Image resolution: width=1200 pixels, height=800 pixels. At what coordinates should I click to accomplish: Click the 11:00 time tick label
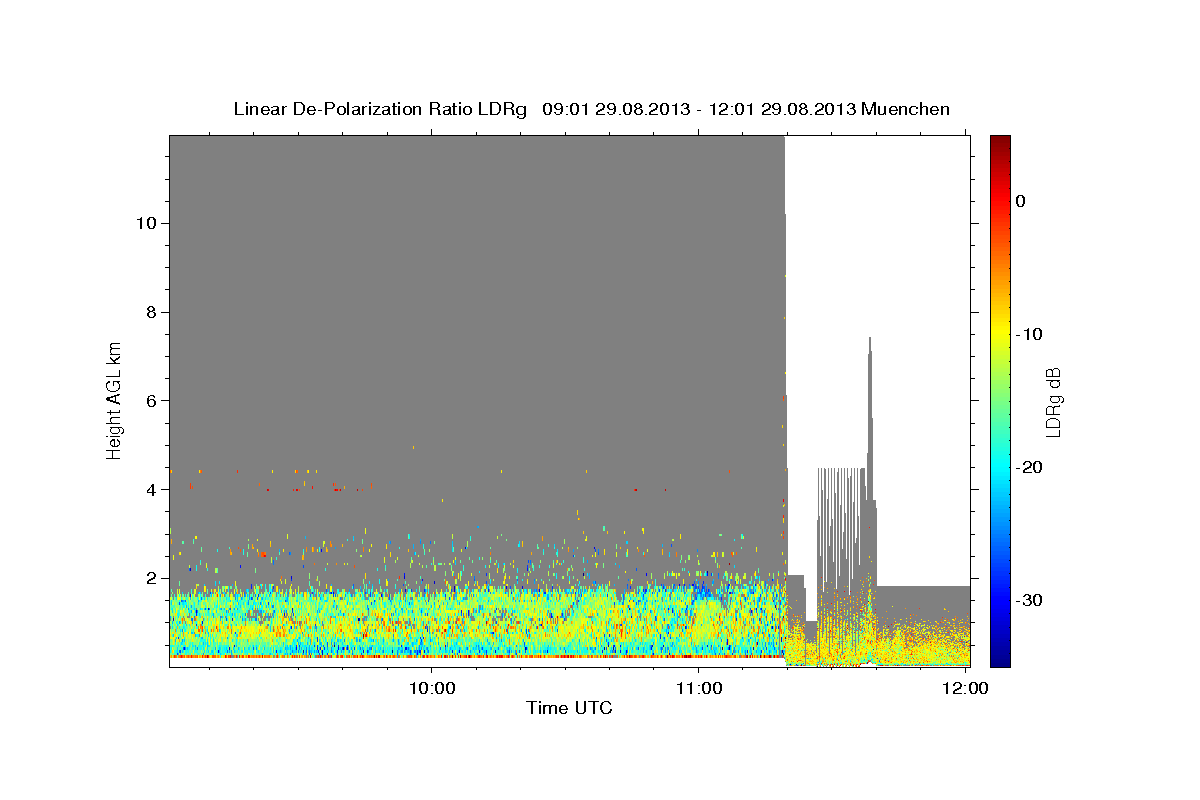(x=699, y=688)
